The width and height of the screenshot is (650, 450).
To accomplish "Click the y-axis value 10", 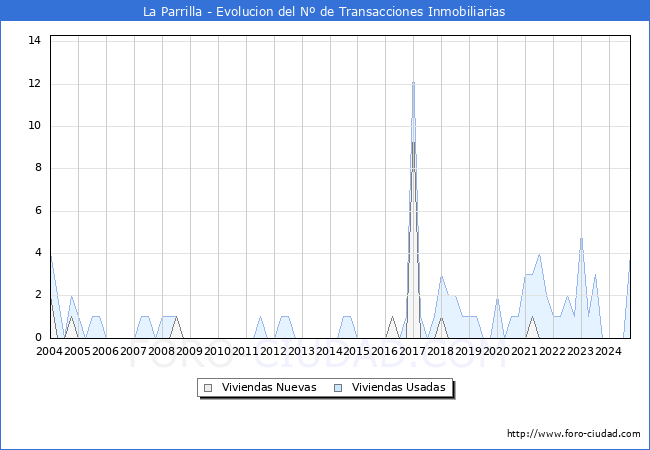I will [35, 126].
